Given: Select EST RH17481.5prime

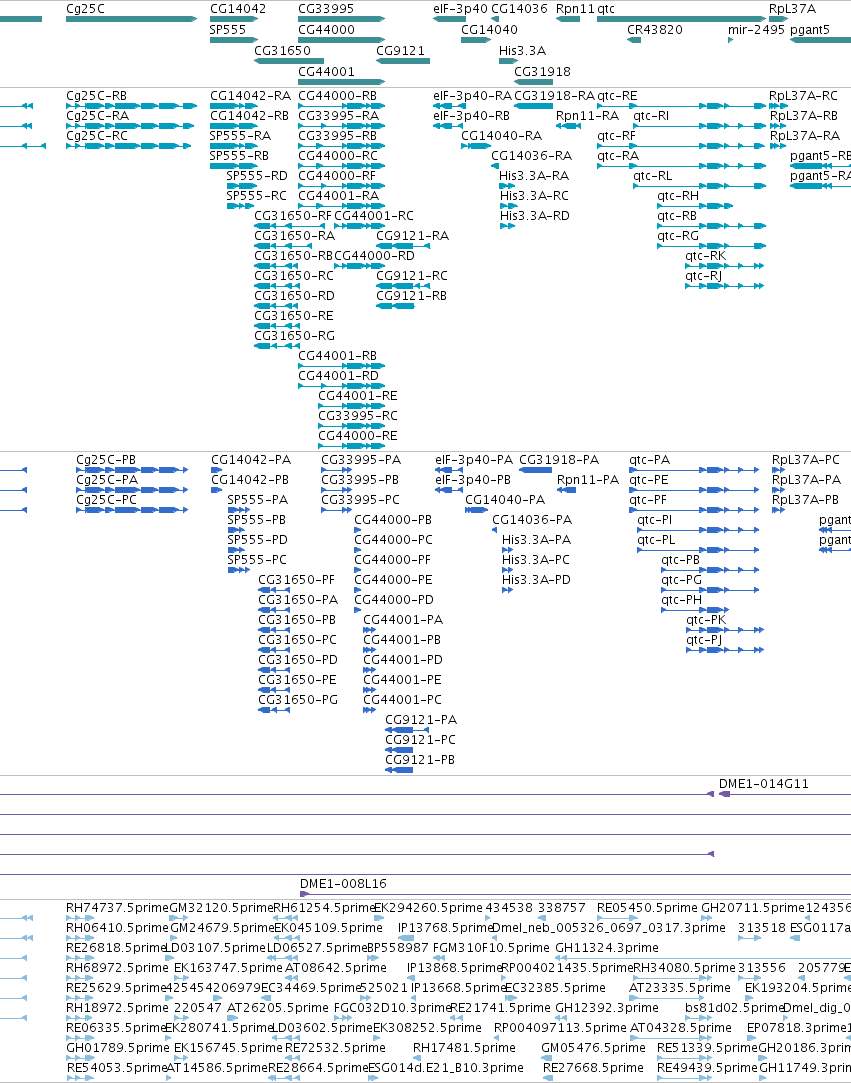Looking at the screenshot, I should point(464,1048).
